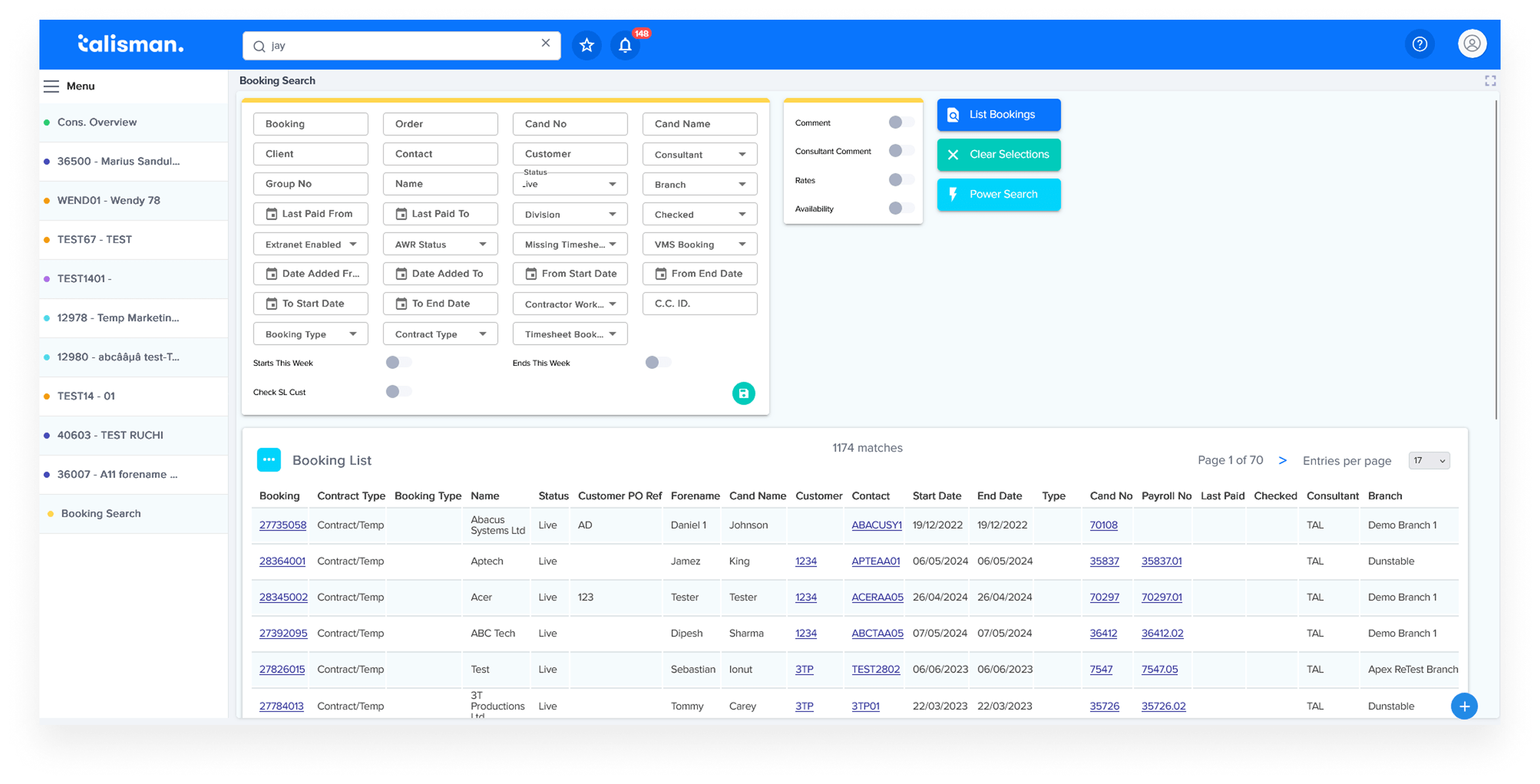
Task: Open the notifications bell
Action: 625,45
